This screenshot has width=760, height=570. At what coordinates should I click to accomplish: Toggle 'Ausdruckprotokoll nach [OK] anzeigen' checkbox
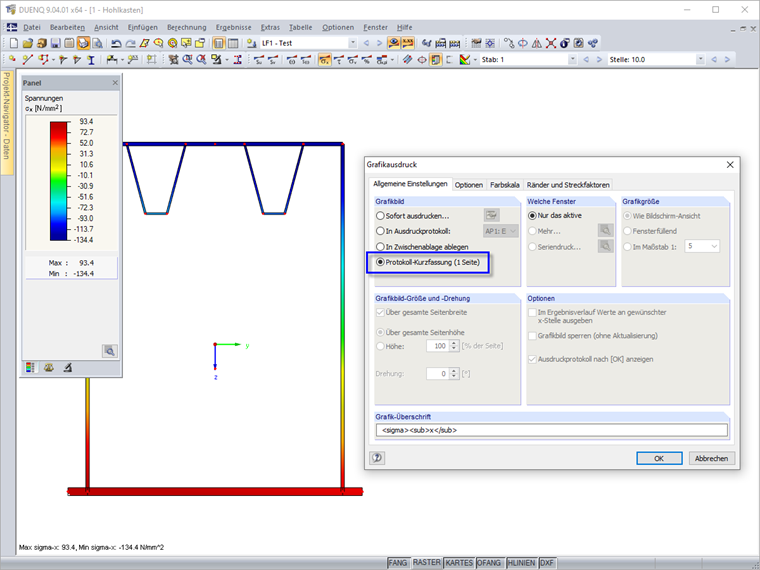tap(532, 359)
